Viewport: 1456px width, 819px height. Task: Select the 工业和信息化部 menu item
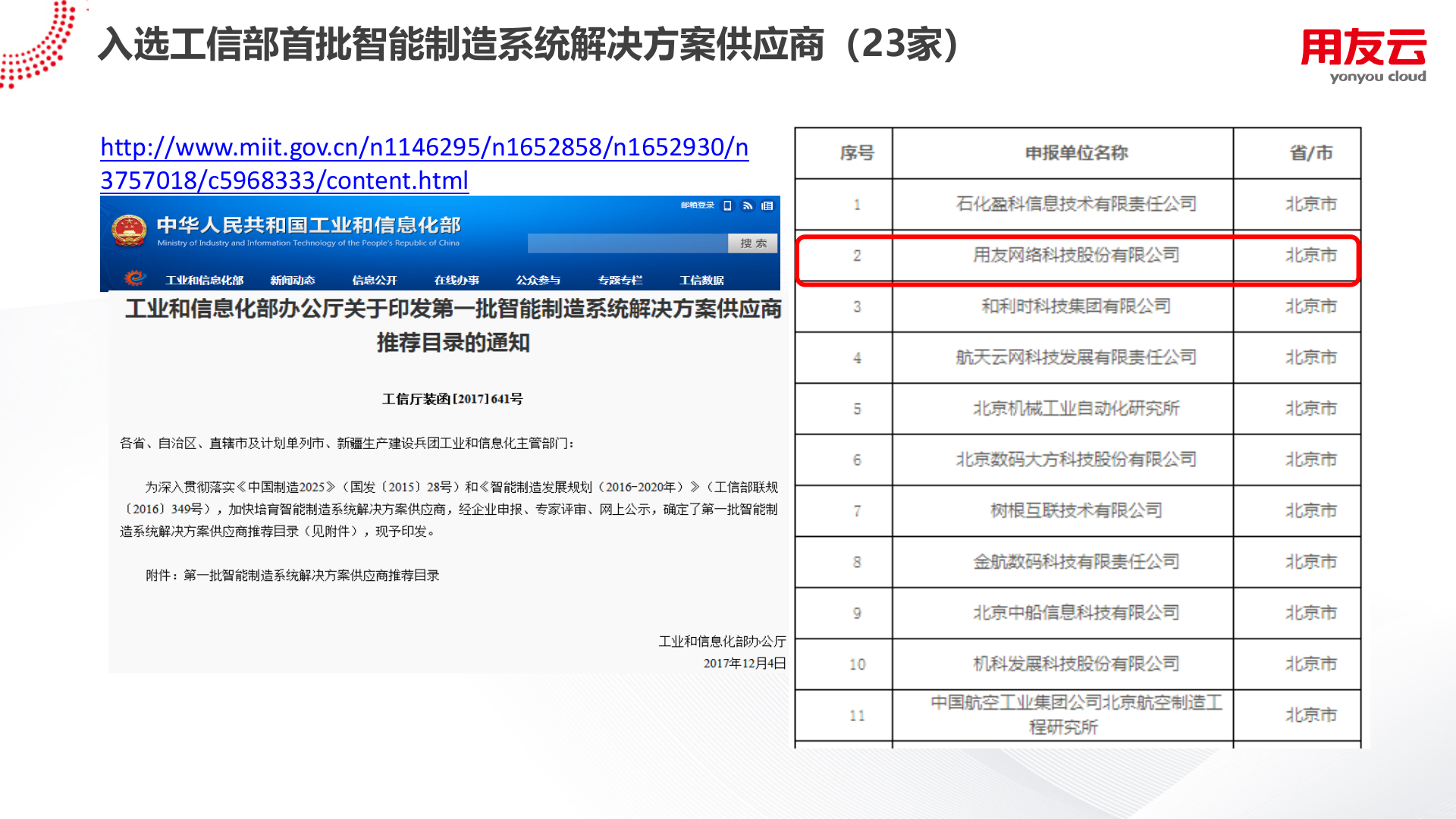click(x=205, y=280)
